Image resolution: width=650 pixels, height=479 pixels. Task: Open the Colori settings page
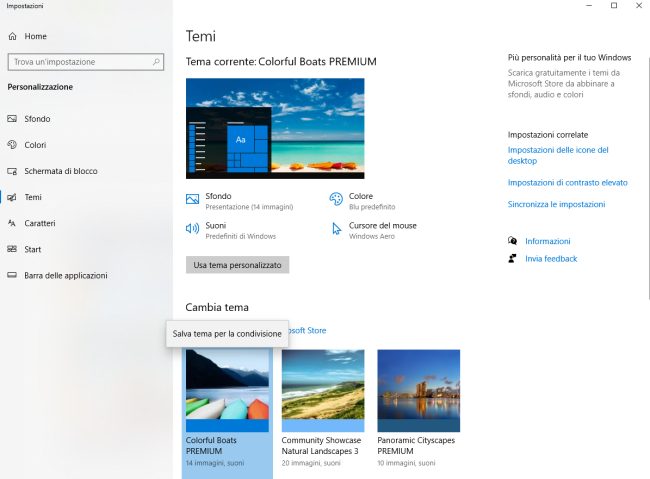point(86,145)
